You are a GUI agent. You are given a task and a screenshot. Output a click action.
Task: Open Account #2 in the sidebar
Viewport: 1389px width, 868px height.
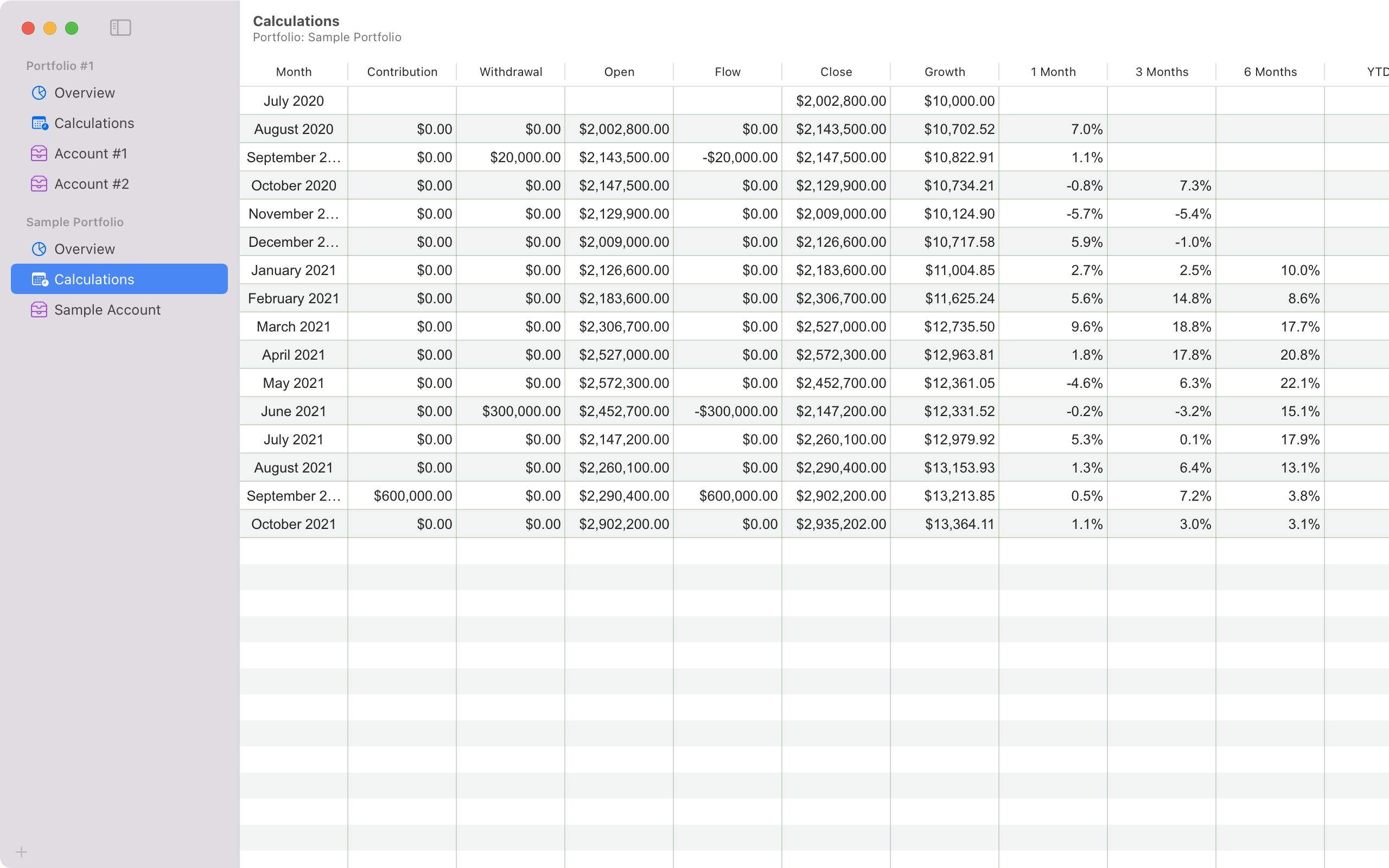click(91, 184)
